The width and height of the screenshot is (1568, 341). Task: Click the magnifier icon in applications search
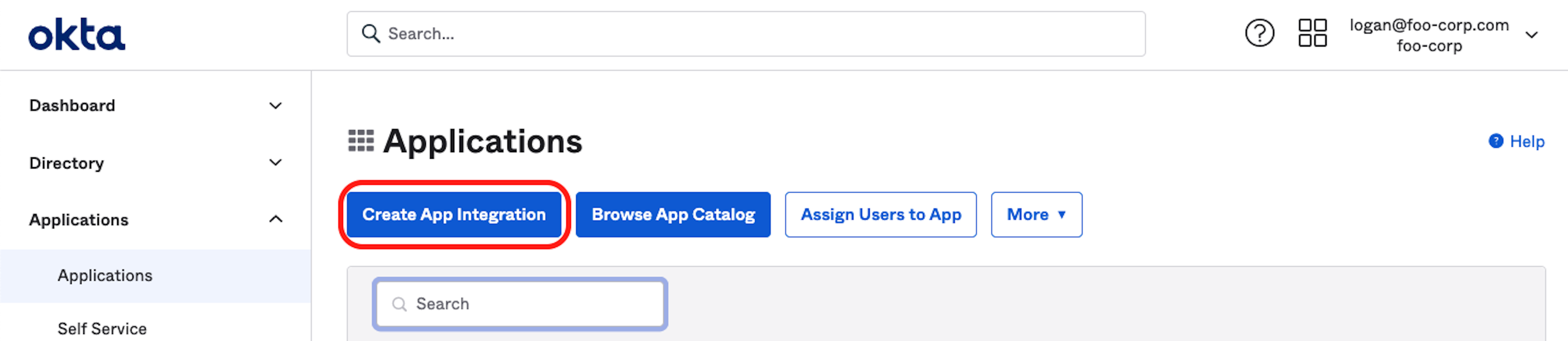click(x=399, y=304)
